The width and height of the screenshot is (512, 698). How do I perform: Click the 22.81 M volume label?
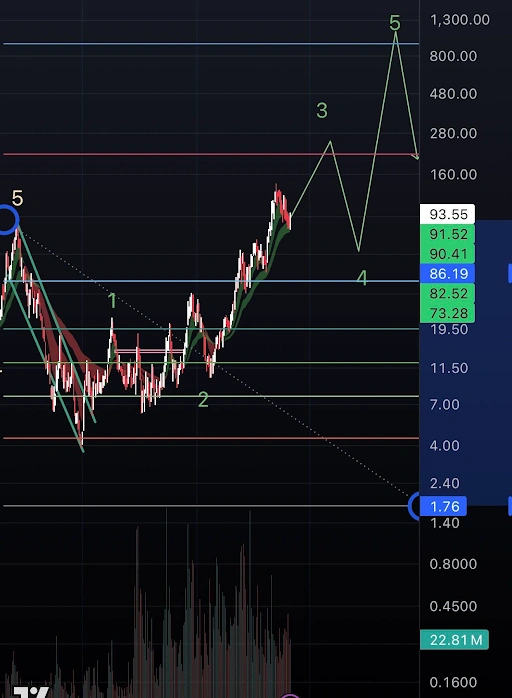click(455, 640)
